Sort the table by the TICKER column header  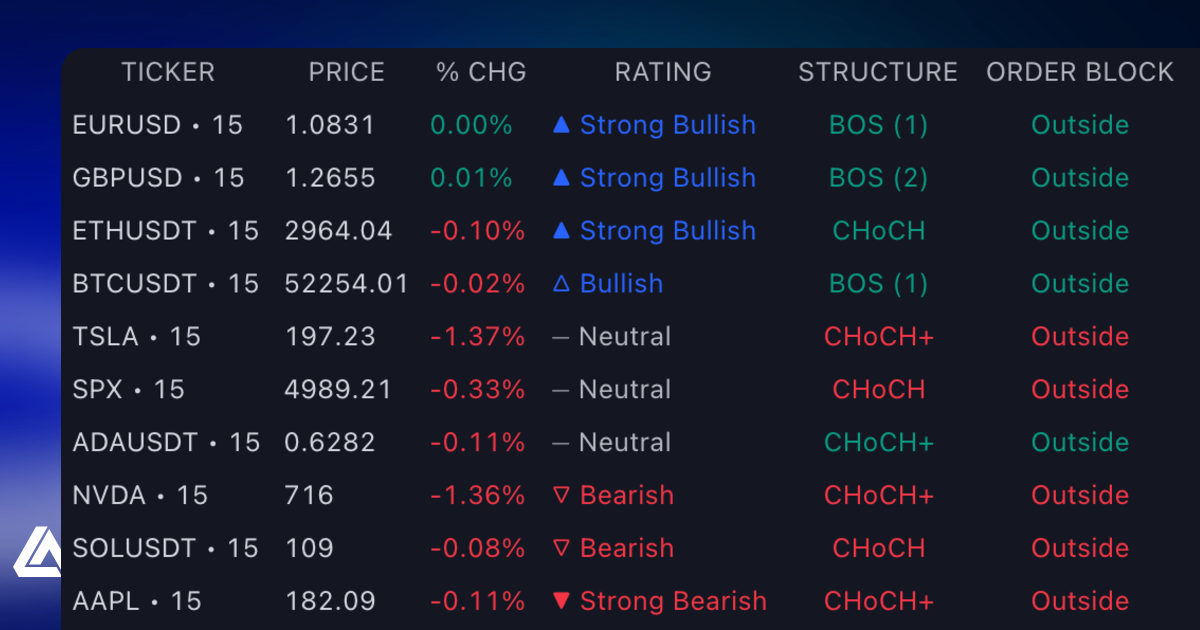point(168,71)
